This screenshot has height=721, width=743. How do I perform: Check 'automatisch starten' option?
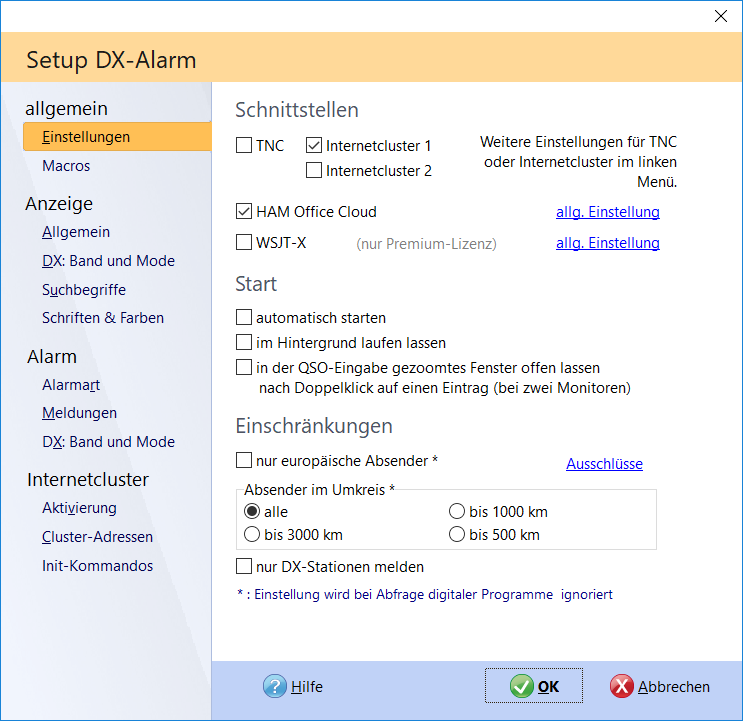click(244, 317)
